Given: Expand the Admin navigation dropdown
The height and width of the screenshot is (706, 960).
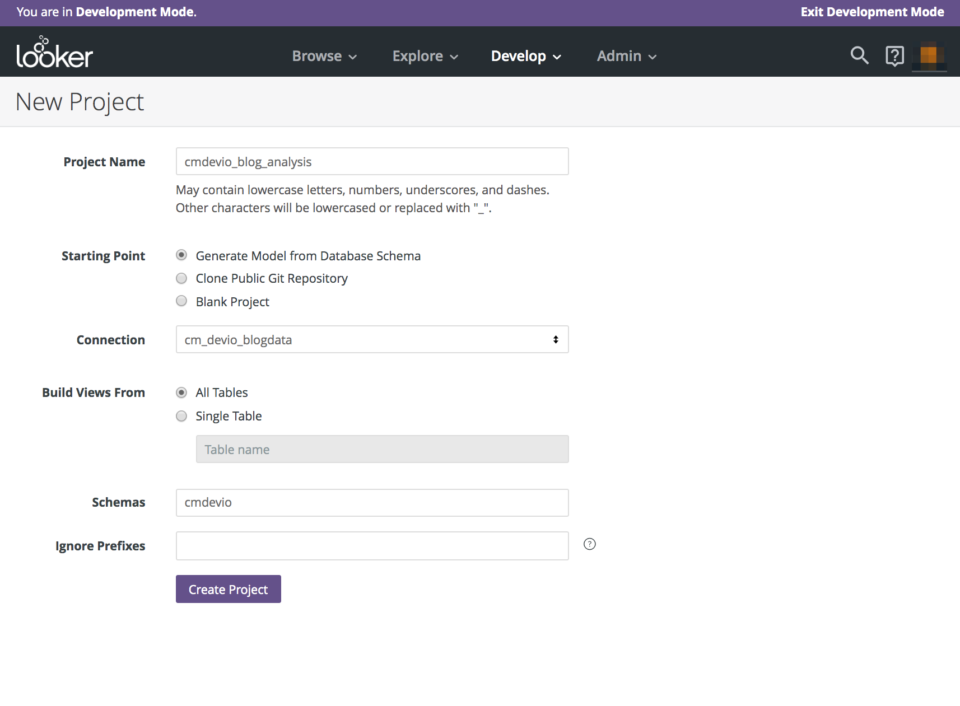Looking at the screenshot, I should 626,56.
